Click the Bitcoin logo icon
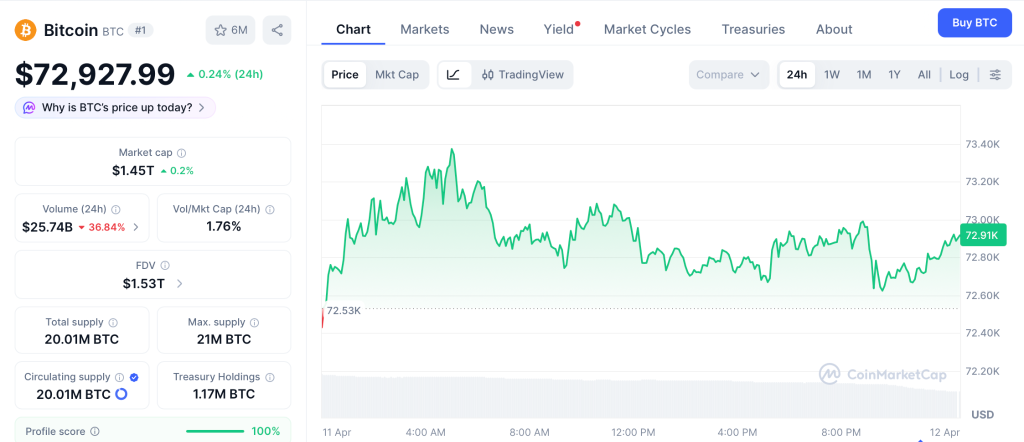This screenshot has width=1024, height=442. [x=26, y=30]
